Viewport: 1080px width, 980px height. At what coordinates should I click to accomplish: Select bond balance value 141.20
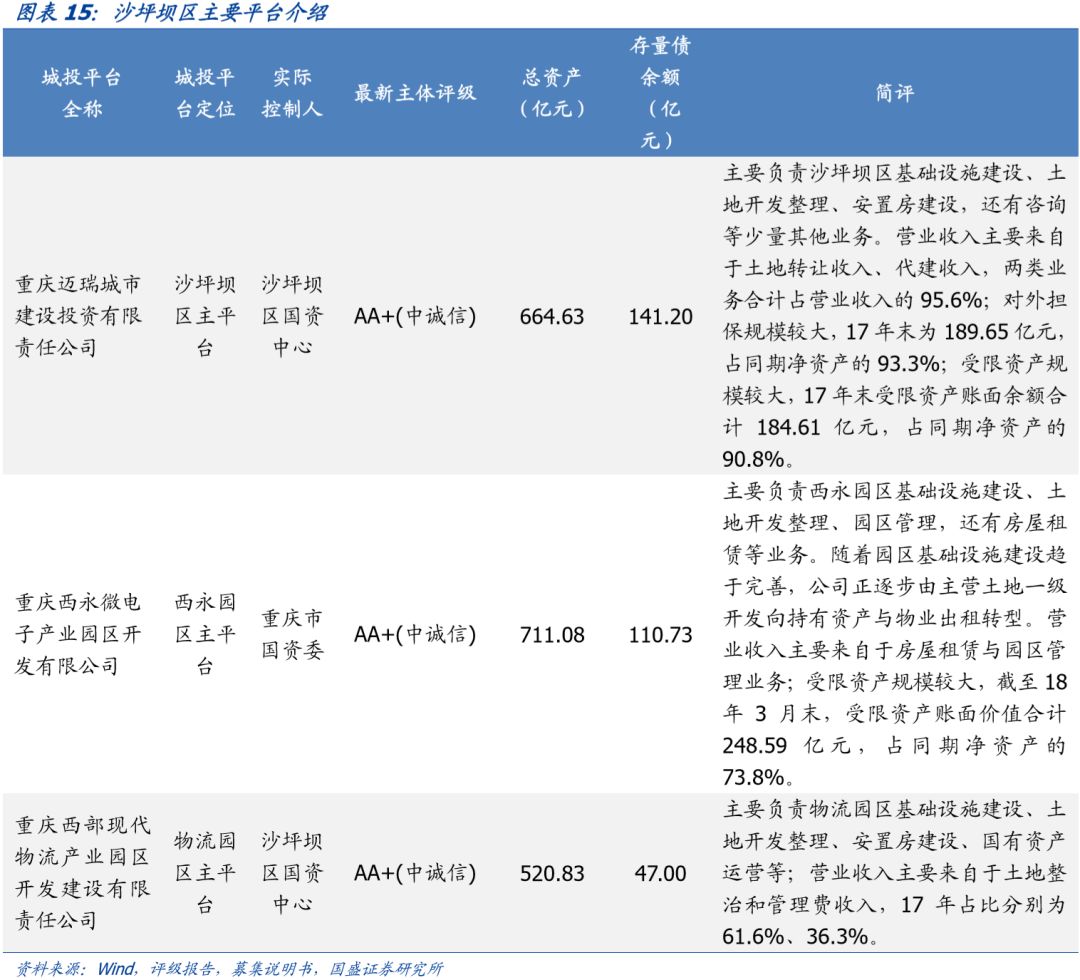click(x=660, y=317)
